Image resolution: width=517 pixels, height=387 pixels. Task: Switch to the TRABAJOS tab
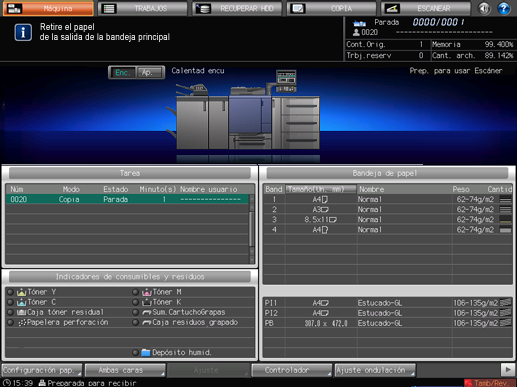143,8
